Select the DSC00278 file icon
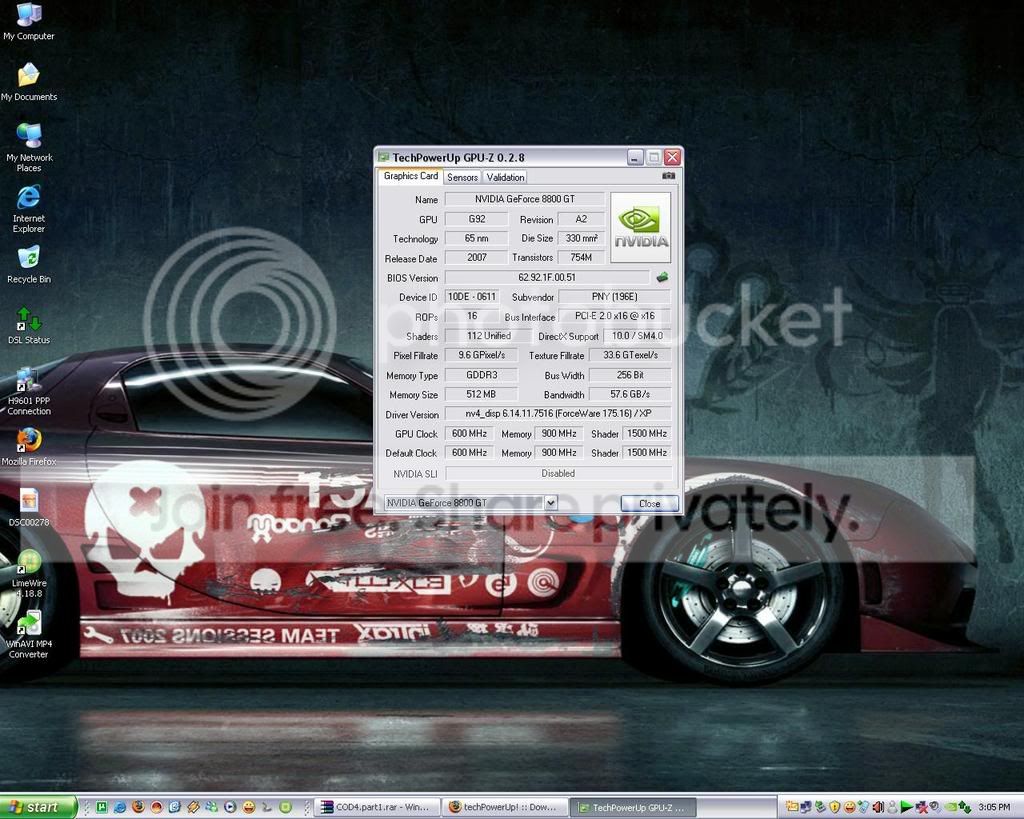The image size is (1024, 819). 29,508
